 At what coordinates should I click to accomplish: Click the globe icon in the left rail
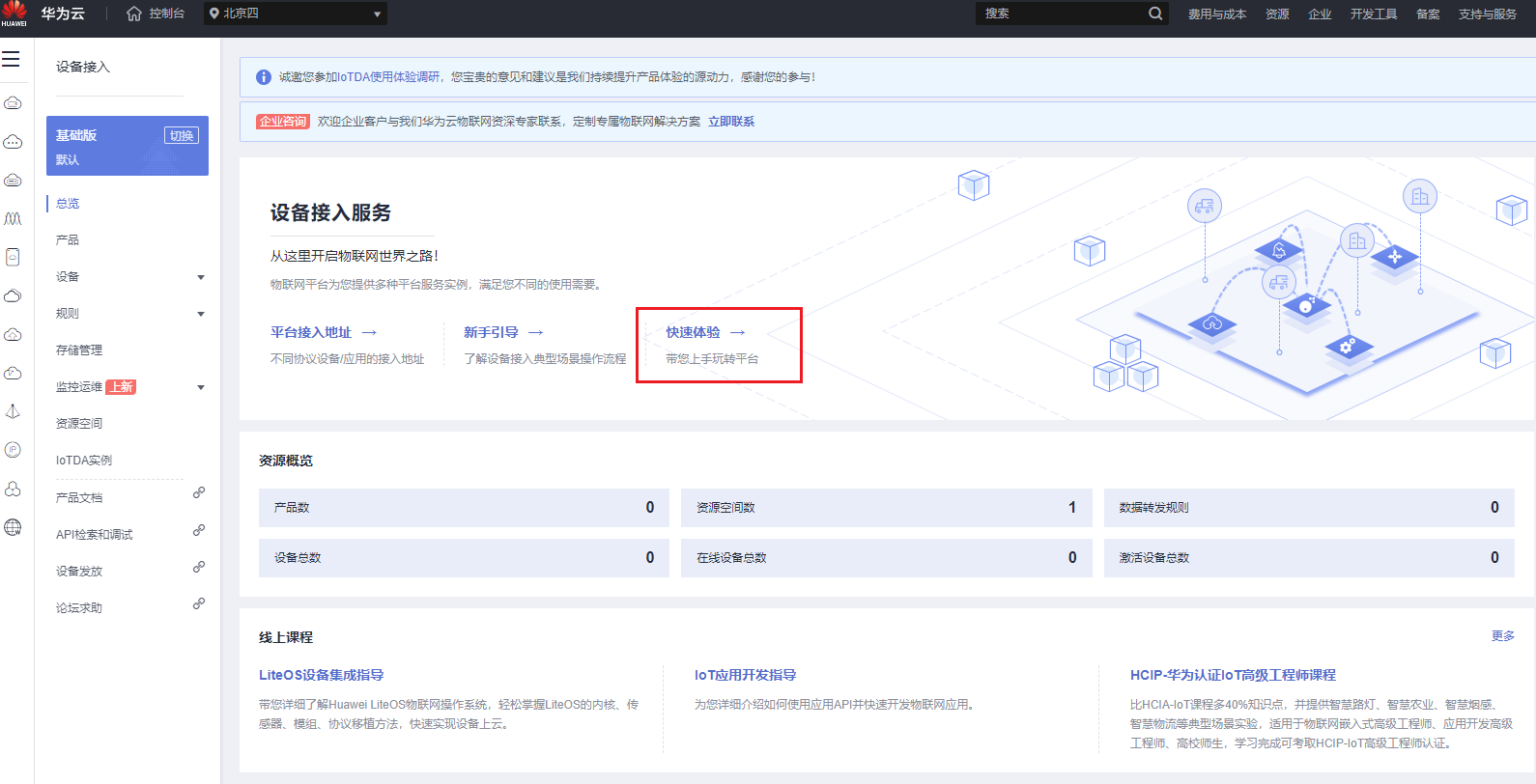[x=13, y=527]
